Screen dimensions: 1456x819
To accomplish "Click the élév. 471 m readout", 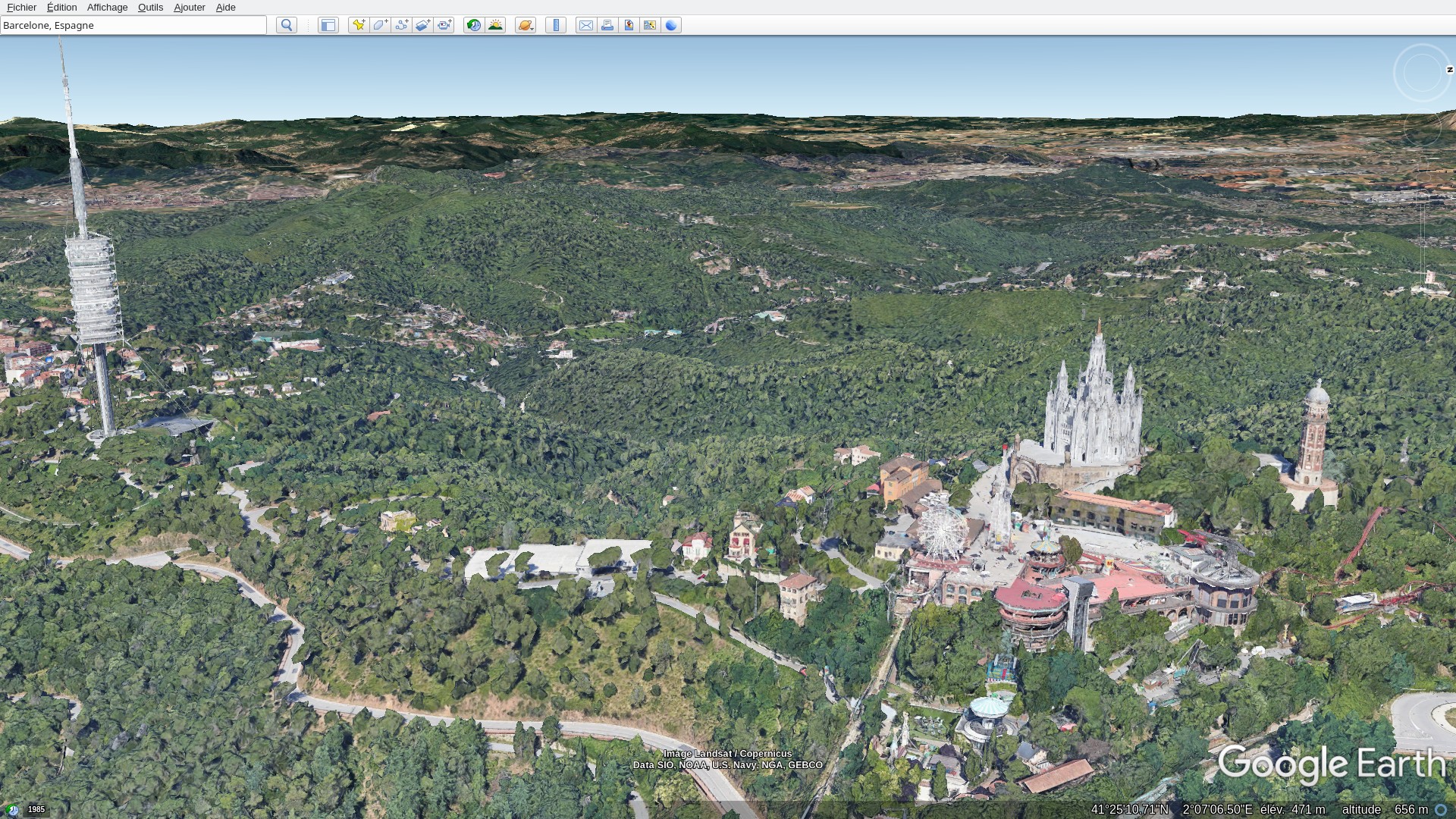I will 1293,809.
